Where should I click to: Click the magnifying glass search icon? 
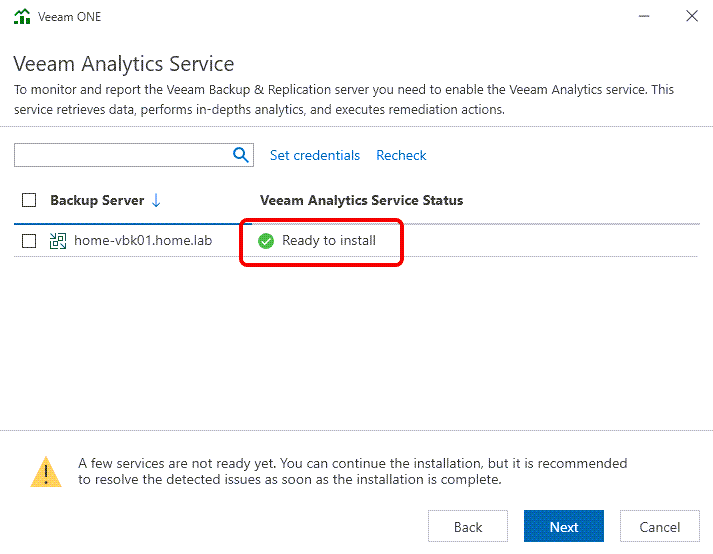241,155
